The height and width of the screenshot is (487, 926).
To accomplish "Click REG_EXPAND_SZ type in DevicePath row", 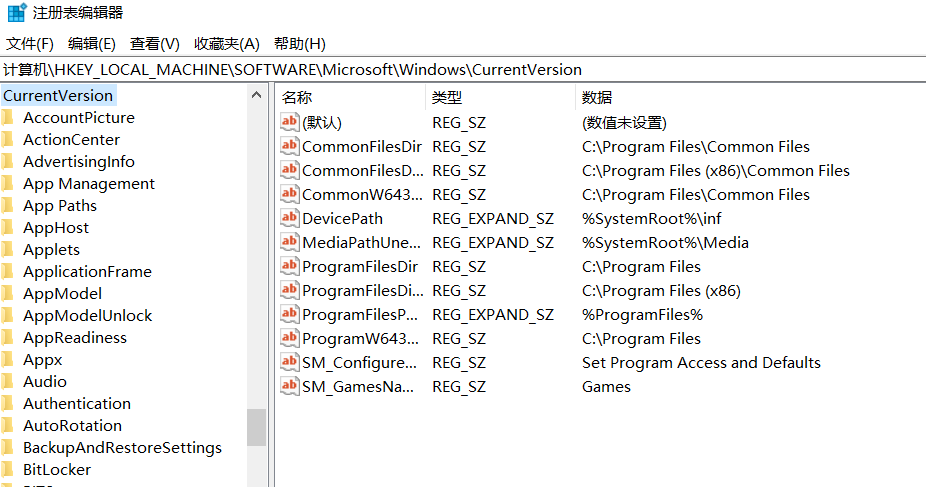I will pos(493,218).
